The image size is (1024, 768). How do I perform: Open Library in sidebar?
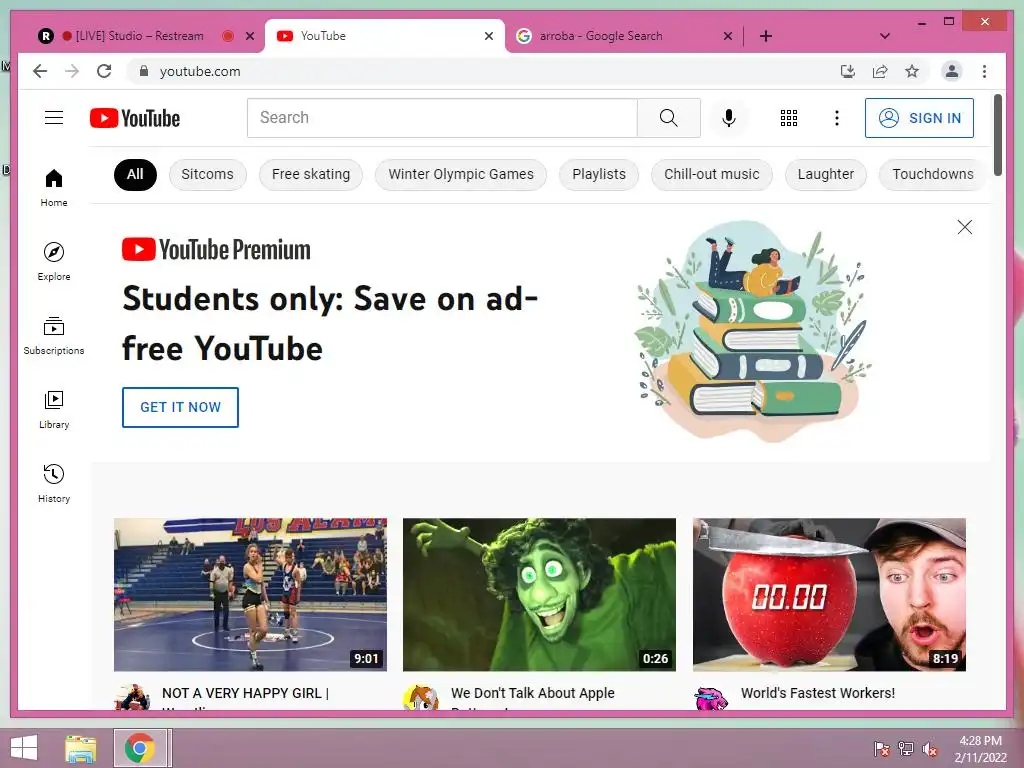(54, 409)
